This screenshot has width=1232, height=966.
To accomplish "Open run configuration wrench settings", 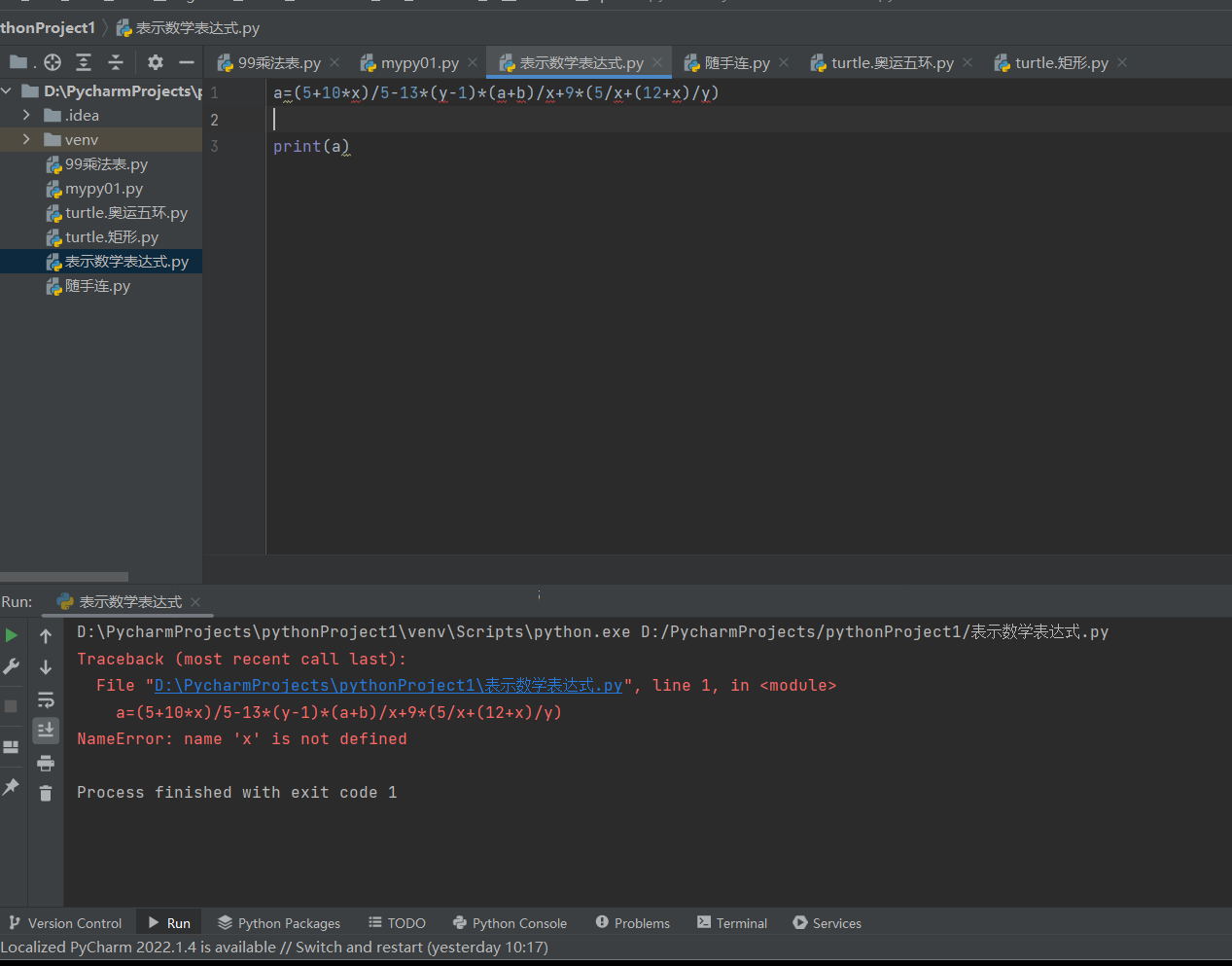I will [x=12, y=666].
